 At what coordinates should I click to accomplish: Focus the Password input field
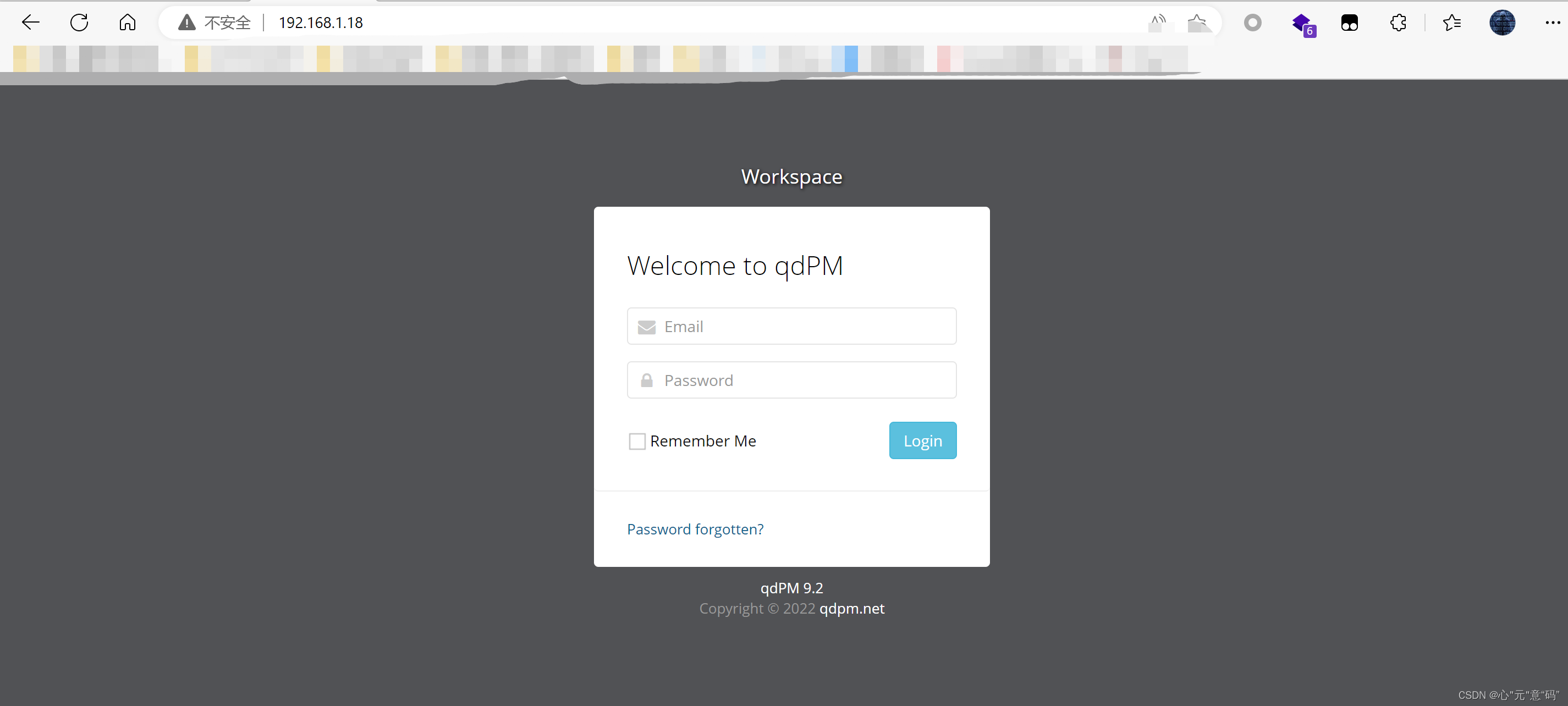coord(791,380)
